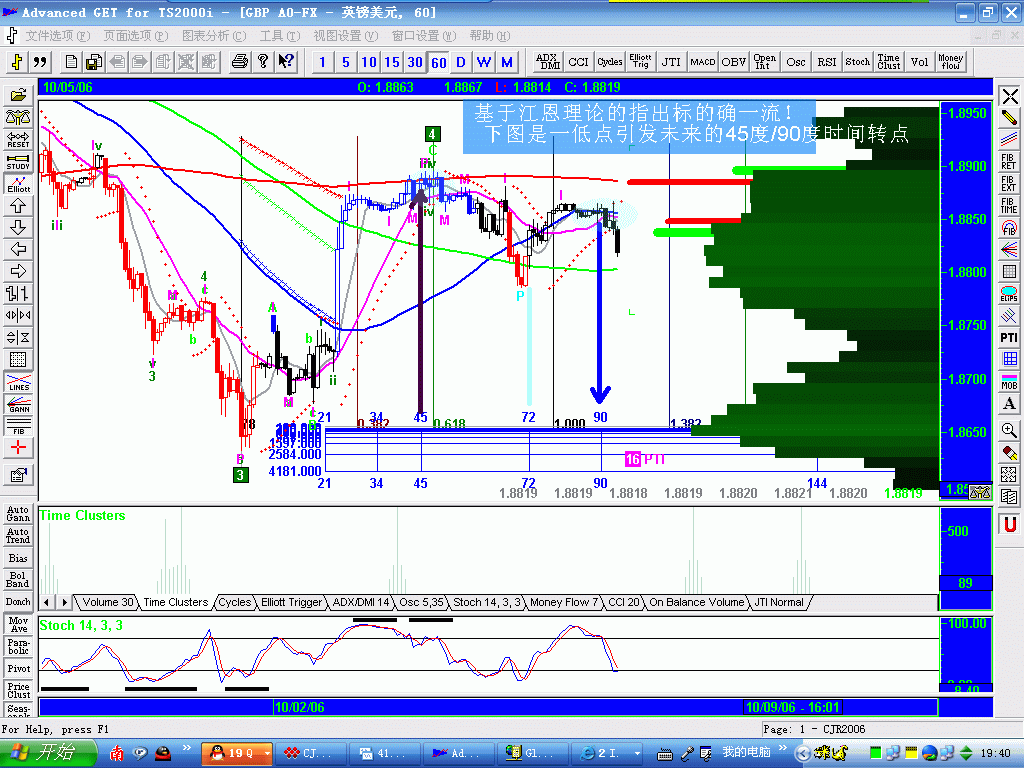The height and width of the screenshot is (768, 1024).
Task: Toggle 1-minute timeframe button
Action: click(322, 62)
